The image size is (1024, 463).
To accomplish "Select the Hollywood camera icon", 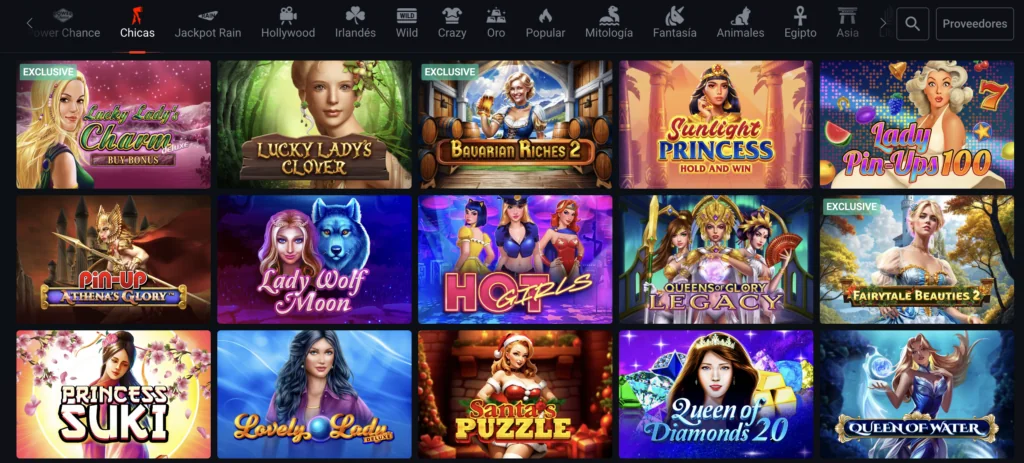I will coord(288,15).
